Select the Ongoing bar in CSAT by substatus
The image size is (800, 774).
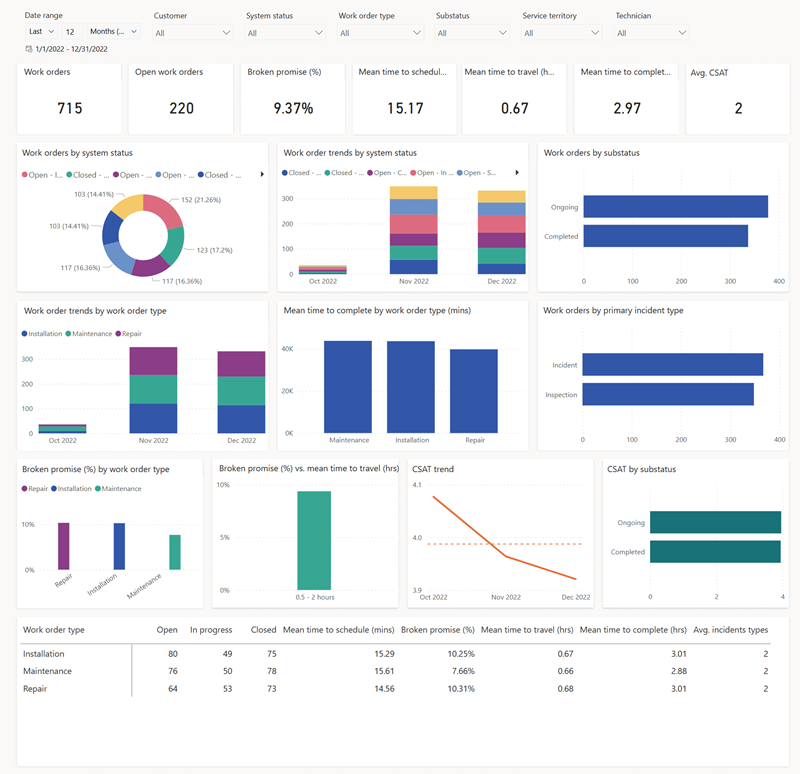[x=715, y=522]
